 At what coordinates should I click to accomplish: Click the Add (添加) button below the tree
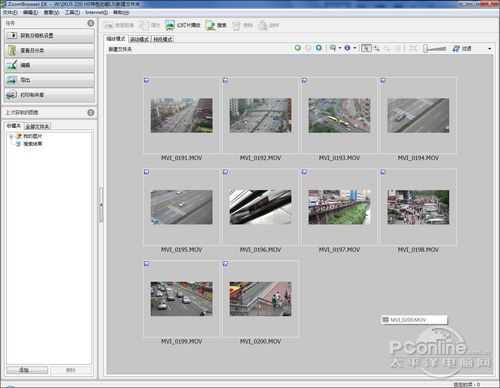pos(27,370)
